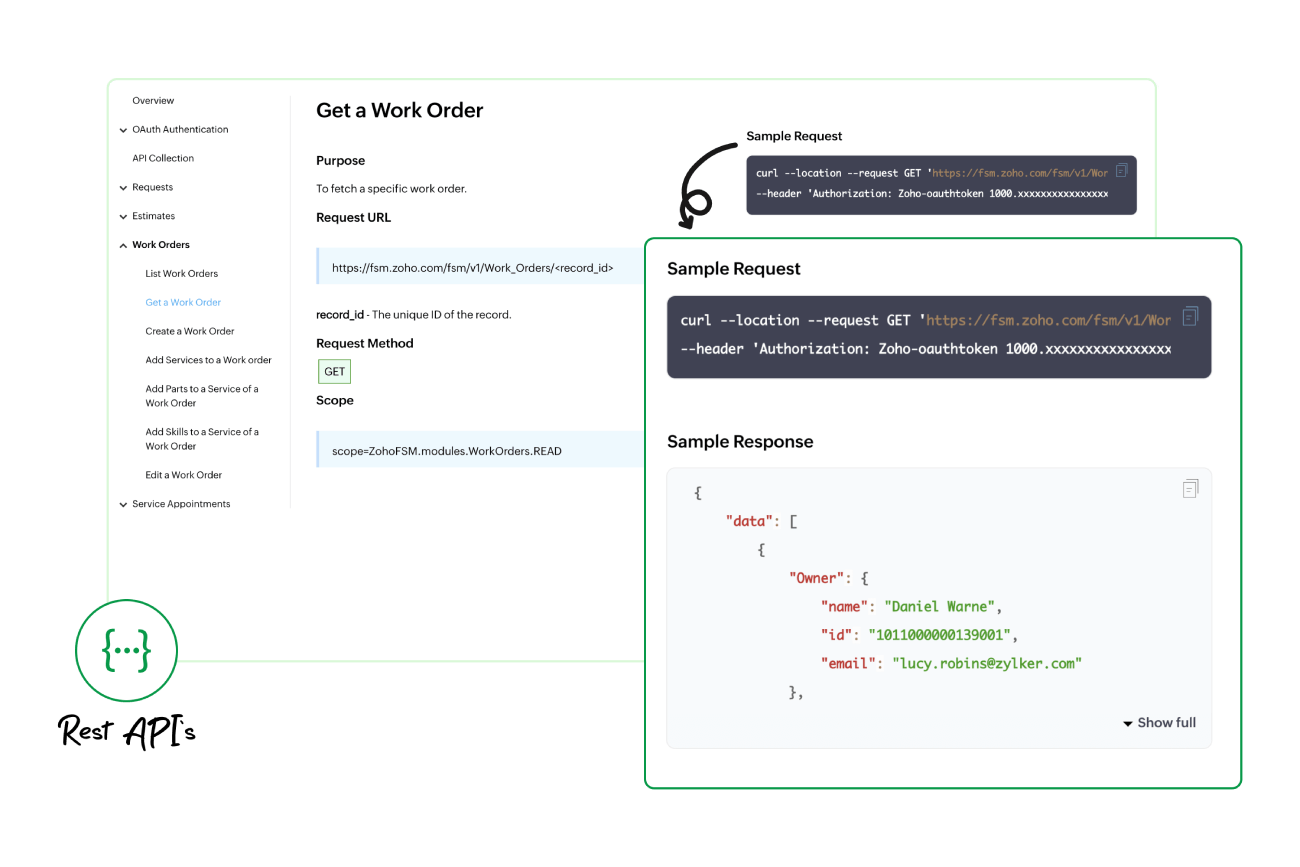
Task: Click the record_id parameter description
Action: click(x=414, y=315)
